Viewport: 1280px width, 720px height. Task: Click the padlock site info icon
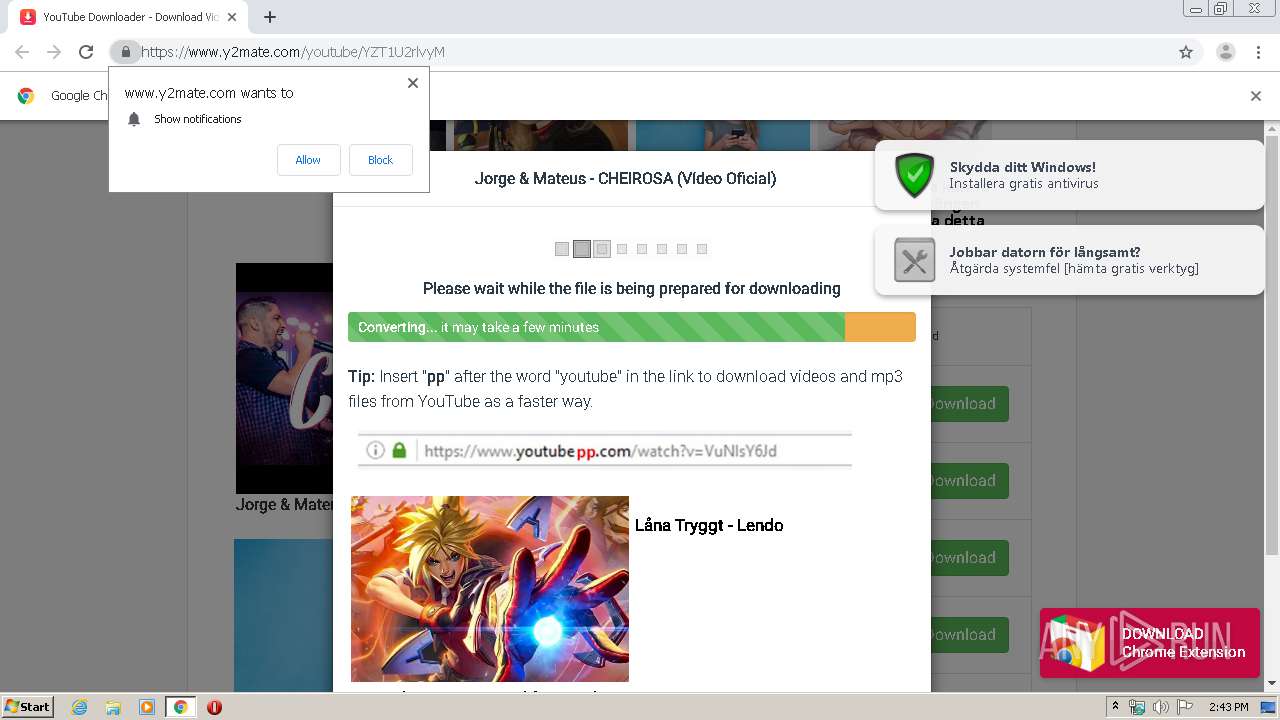(125, 52)
